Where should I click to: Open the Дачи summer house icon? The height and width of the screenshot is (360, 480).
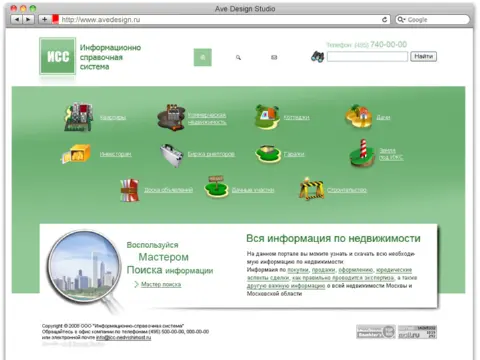tap(359, 116)
